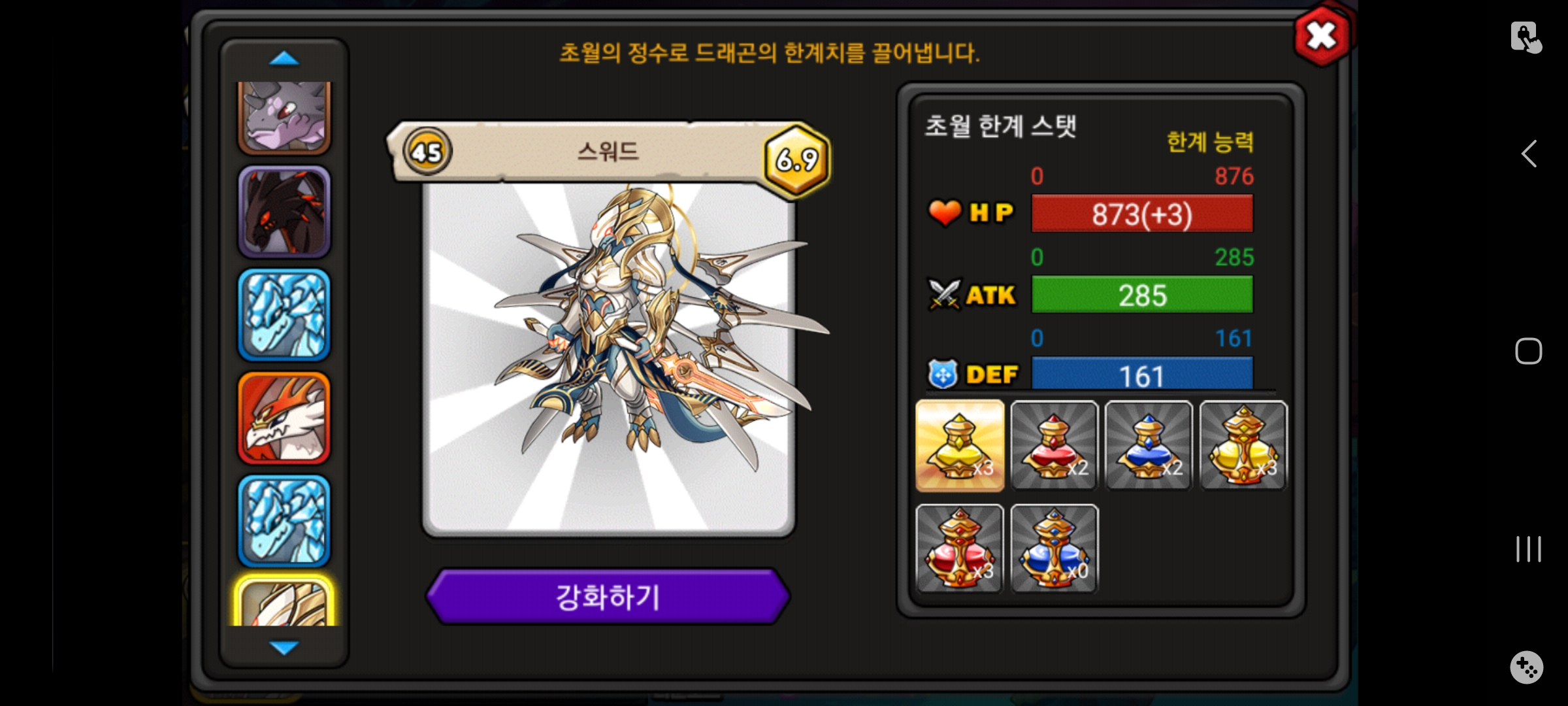This screenshot has height=706, width=1568.
Task: Close the transcendence dialog with red X
Action: [1322, 36]
